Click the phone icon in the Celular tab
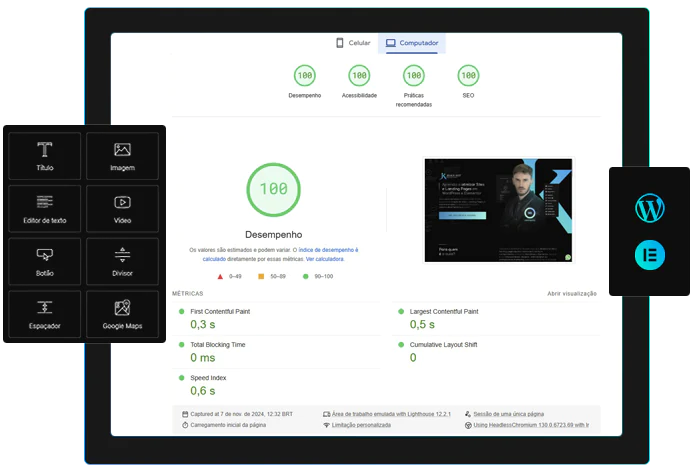The height and width of the screenshot is (473, 698). click(340, 43)
